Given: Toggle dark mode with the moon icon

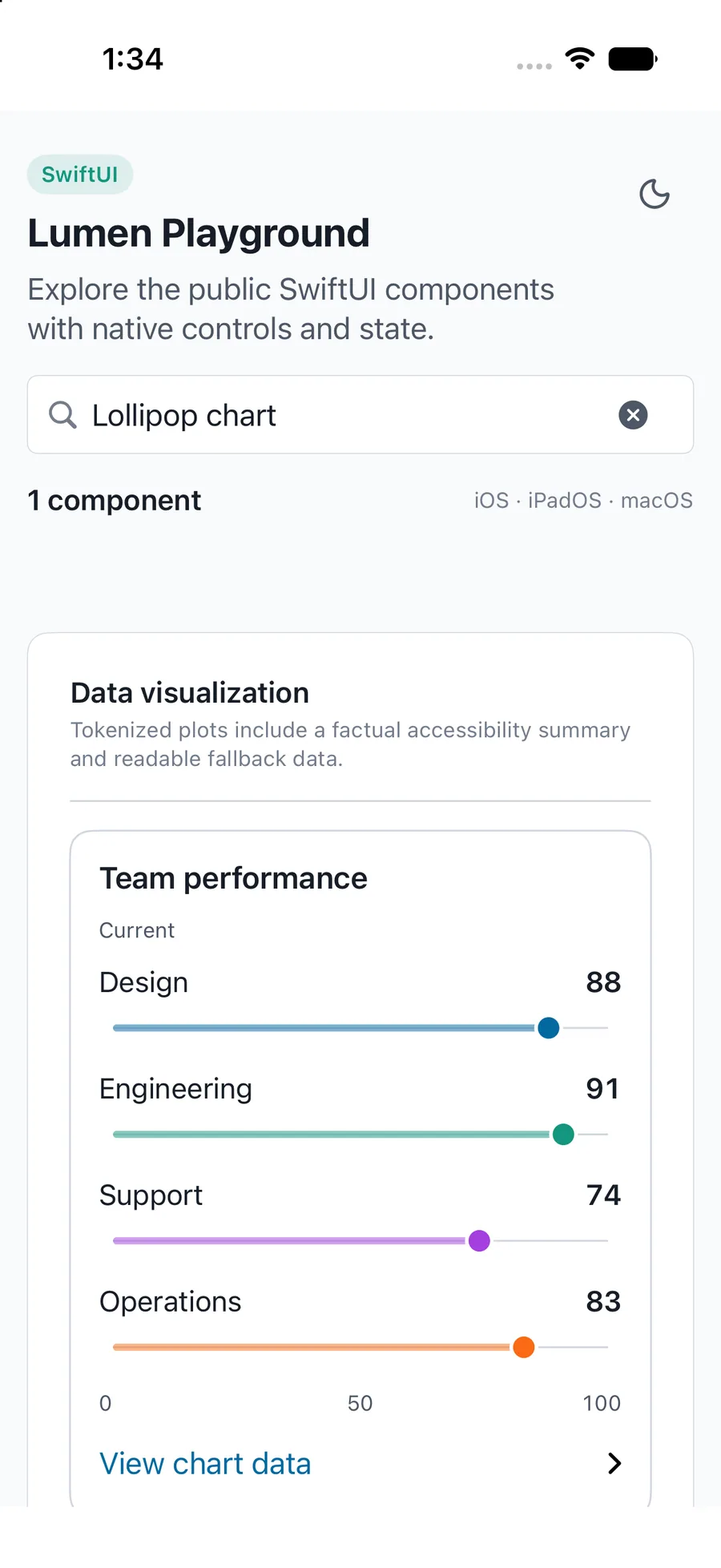Looking at the screenshot, I should (655, 194).
